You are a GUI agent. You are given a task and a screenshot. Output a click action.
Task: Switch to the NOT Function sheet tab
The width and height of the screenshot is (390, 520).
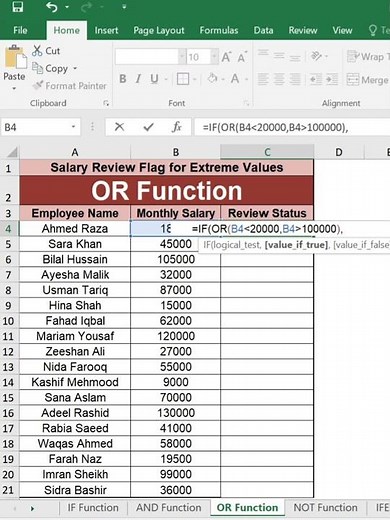tap(325, 508)
